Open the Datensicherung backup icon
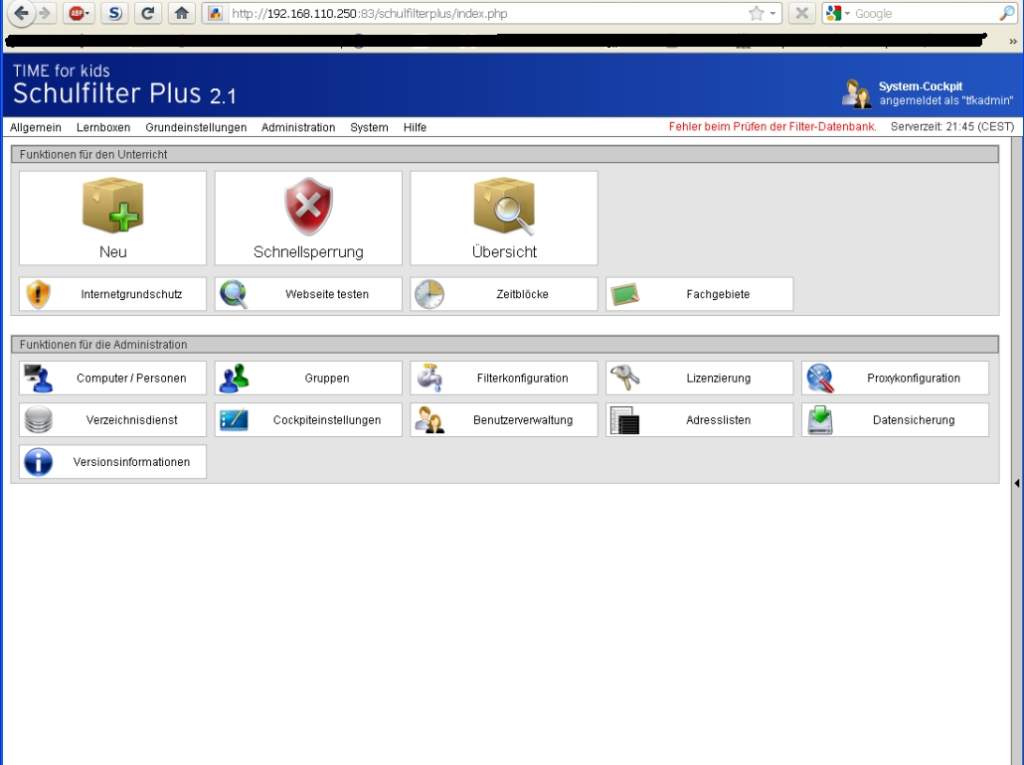This screenshot has height=765, width=1024. click(x=820, y=420)
